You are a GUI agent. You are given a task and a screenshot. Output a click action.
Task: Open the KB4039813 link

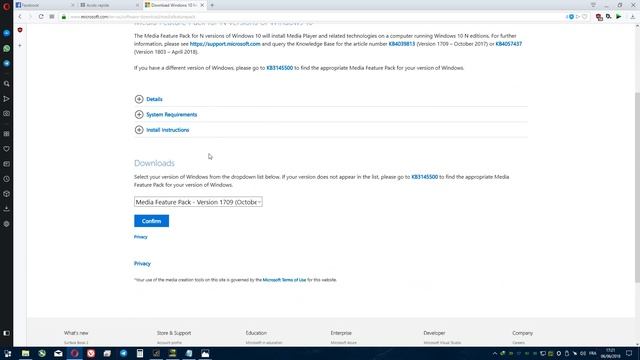402,44
